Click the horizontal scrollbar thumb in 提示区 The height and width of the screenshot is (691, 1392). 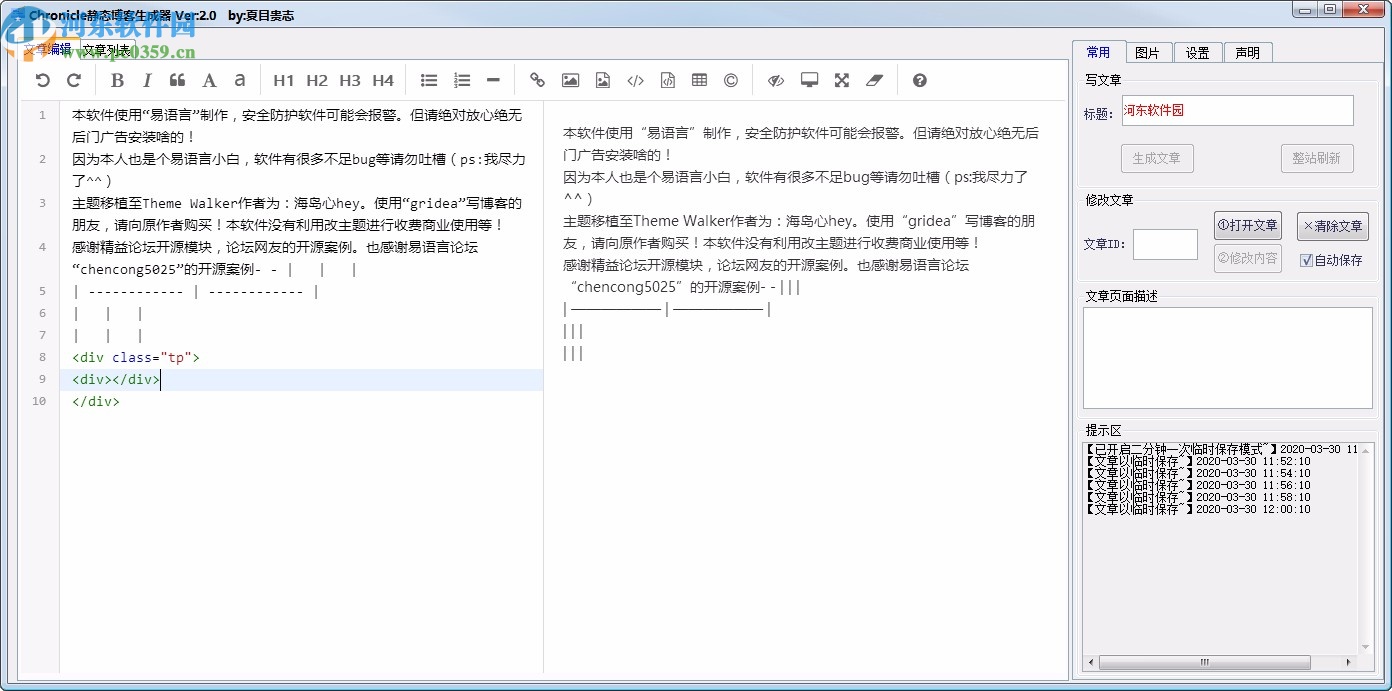point(1204,663)
